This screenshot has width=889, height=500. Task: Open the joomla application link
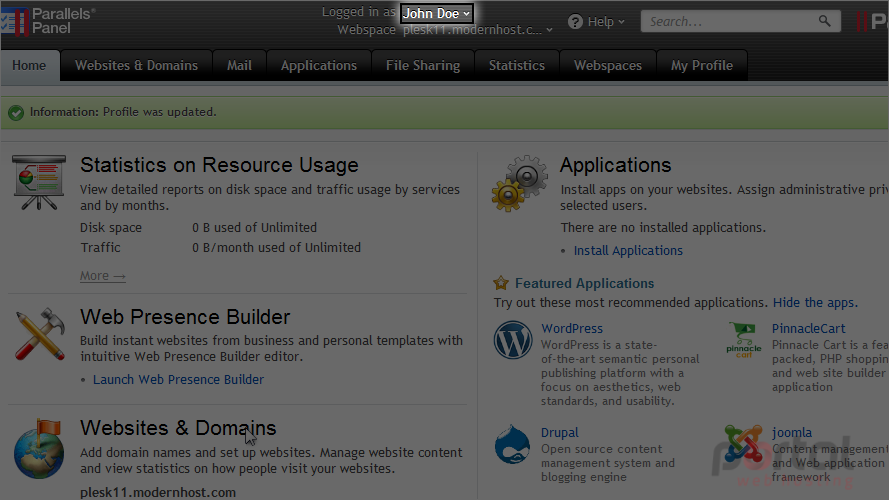pyautogui.click(x=791, y=433)
